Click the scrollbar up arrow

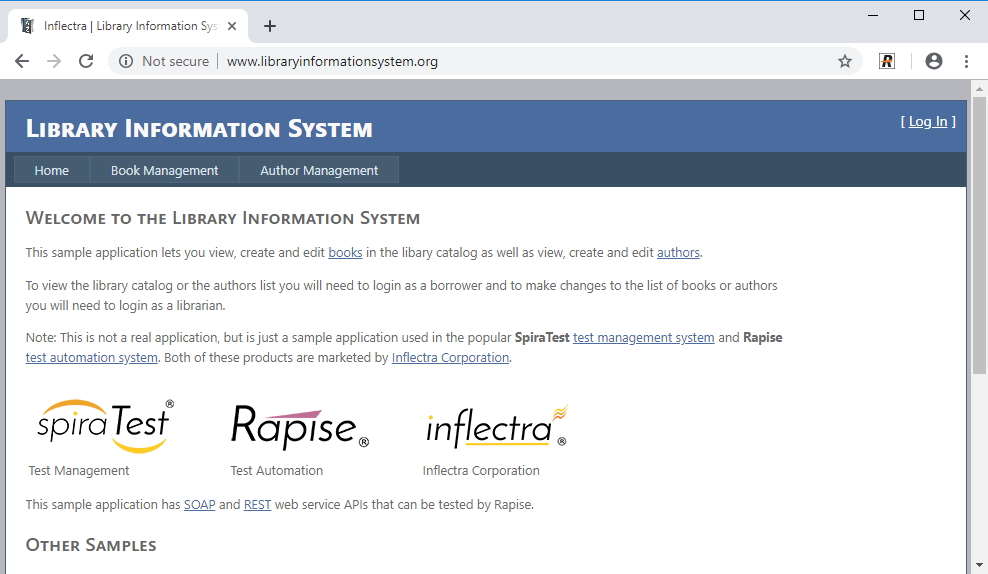point(979,88)
